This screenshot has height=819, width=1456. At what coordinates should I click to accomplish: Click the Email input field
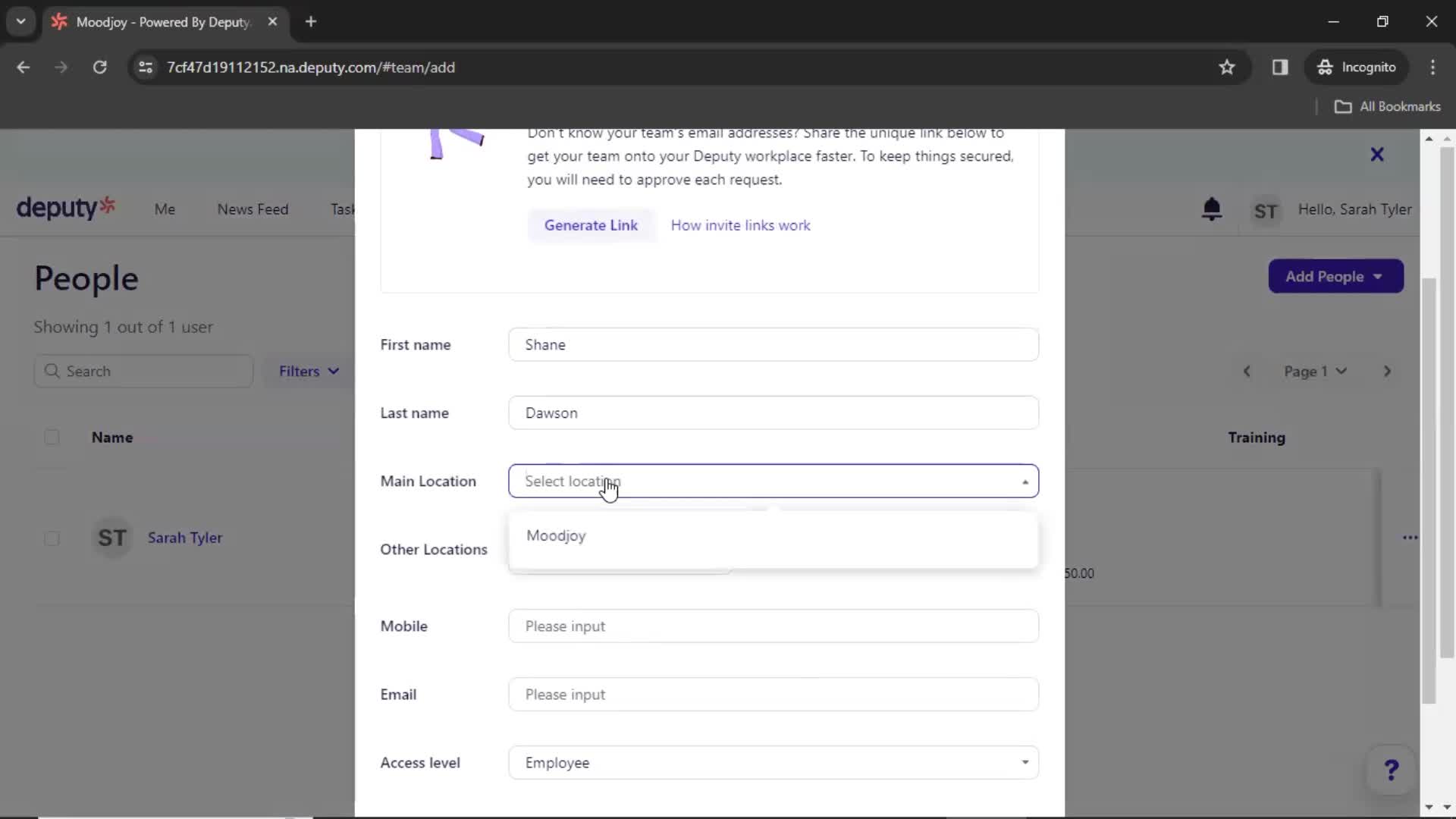point(773,695)
